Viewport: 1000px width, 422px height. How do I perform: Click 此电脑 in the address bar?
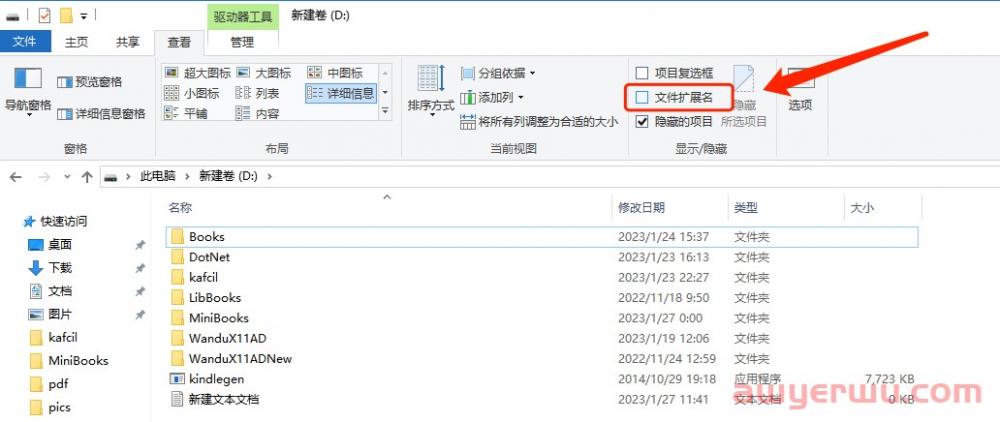point(158,177)
